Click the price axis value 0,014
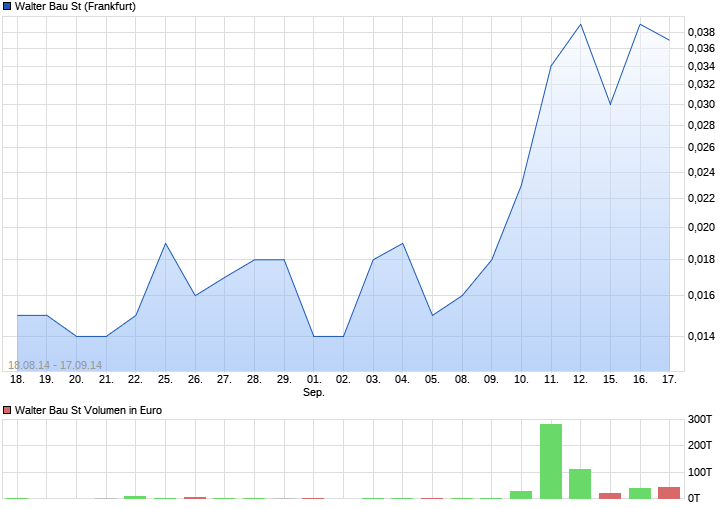Screen dimensions: 726x508 tap(701, 336)
